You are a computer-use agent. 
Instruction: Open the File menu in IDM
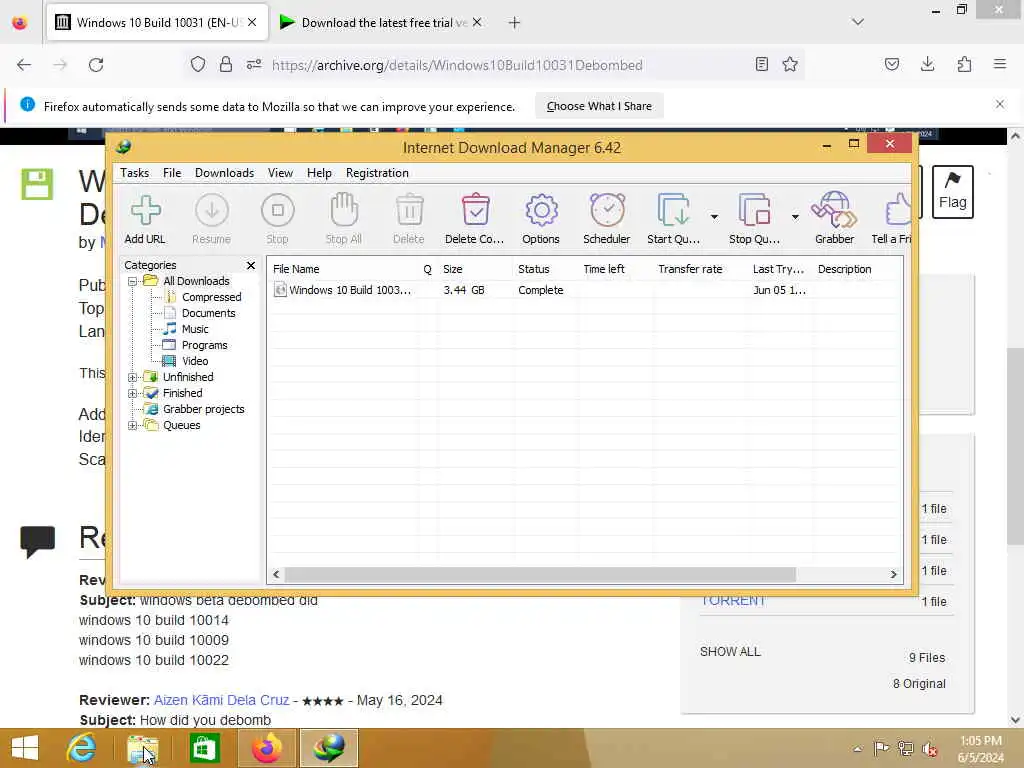pos(172,173)
